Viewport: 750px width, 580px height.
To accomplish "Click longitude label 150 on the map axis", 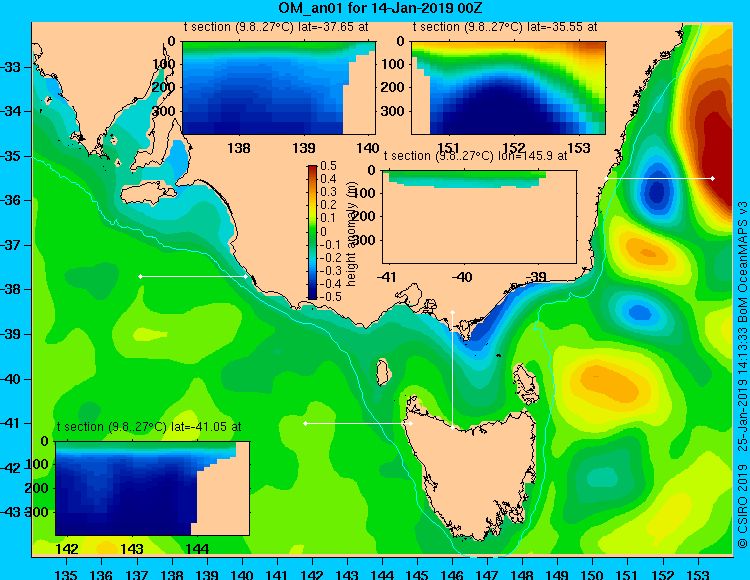I will [593, 574].
